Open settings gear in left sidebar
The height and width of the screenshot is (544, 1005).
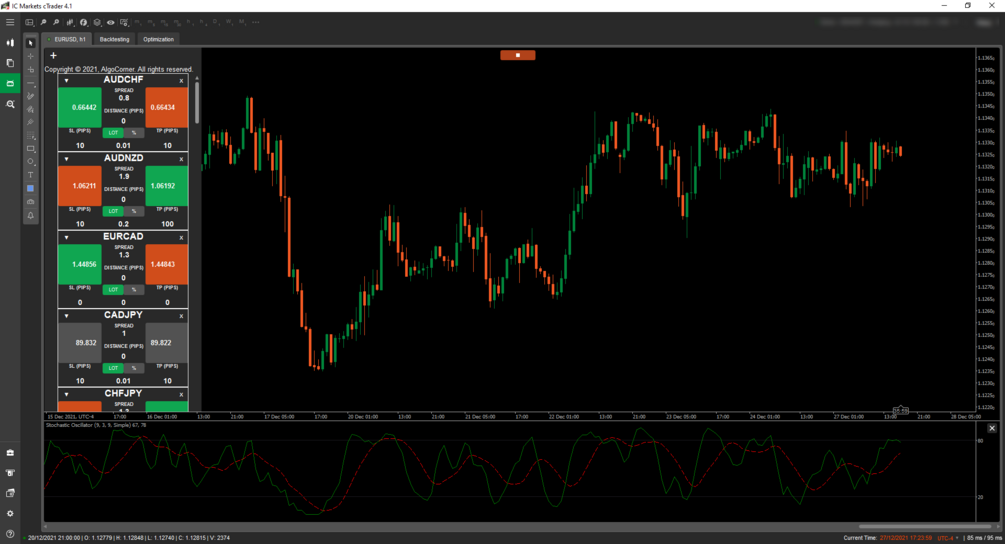click(x=10, y=513)
